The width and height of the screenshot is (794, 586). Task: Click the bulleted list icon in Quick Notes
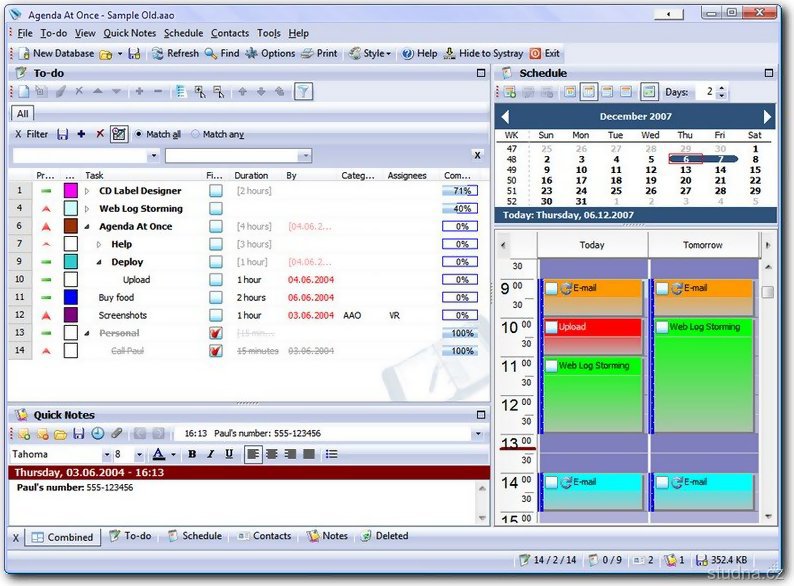click(x=331, y=454)
